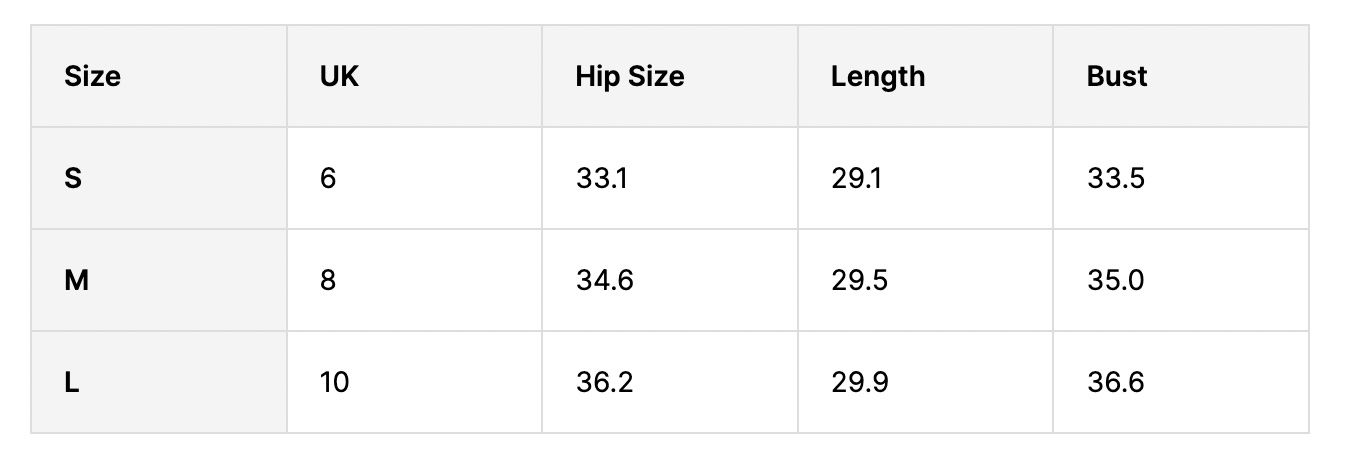Screen dimensions: 1350x470
Task: Select UK size 8 cell
Action: click(x=328, y=281)
